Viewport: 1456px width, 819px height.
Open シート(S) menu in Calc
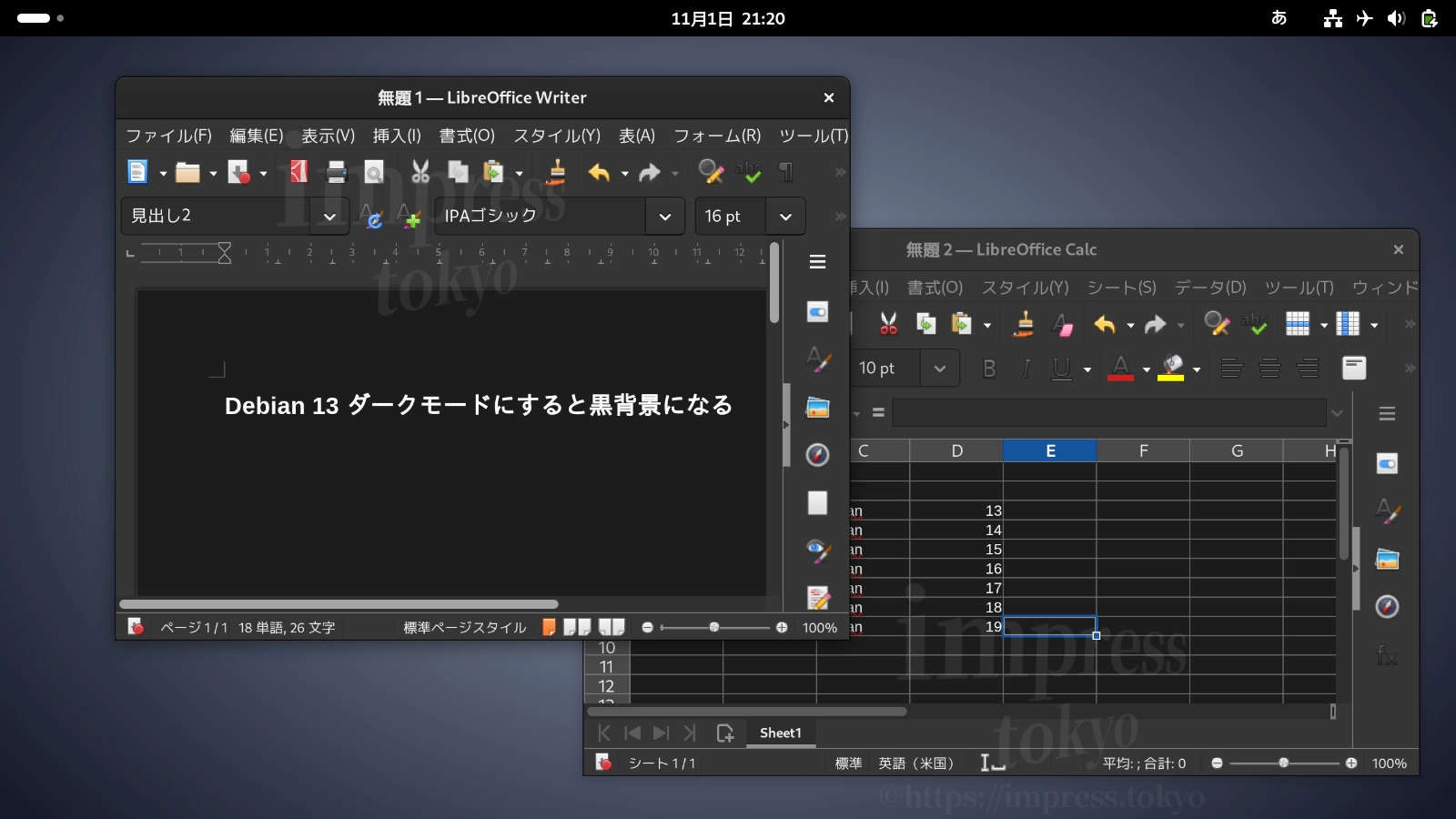coord(1122,288)
